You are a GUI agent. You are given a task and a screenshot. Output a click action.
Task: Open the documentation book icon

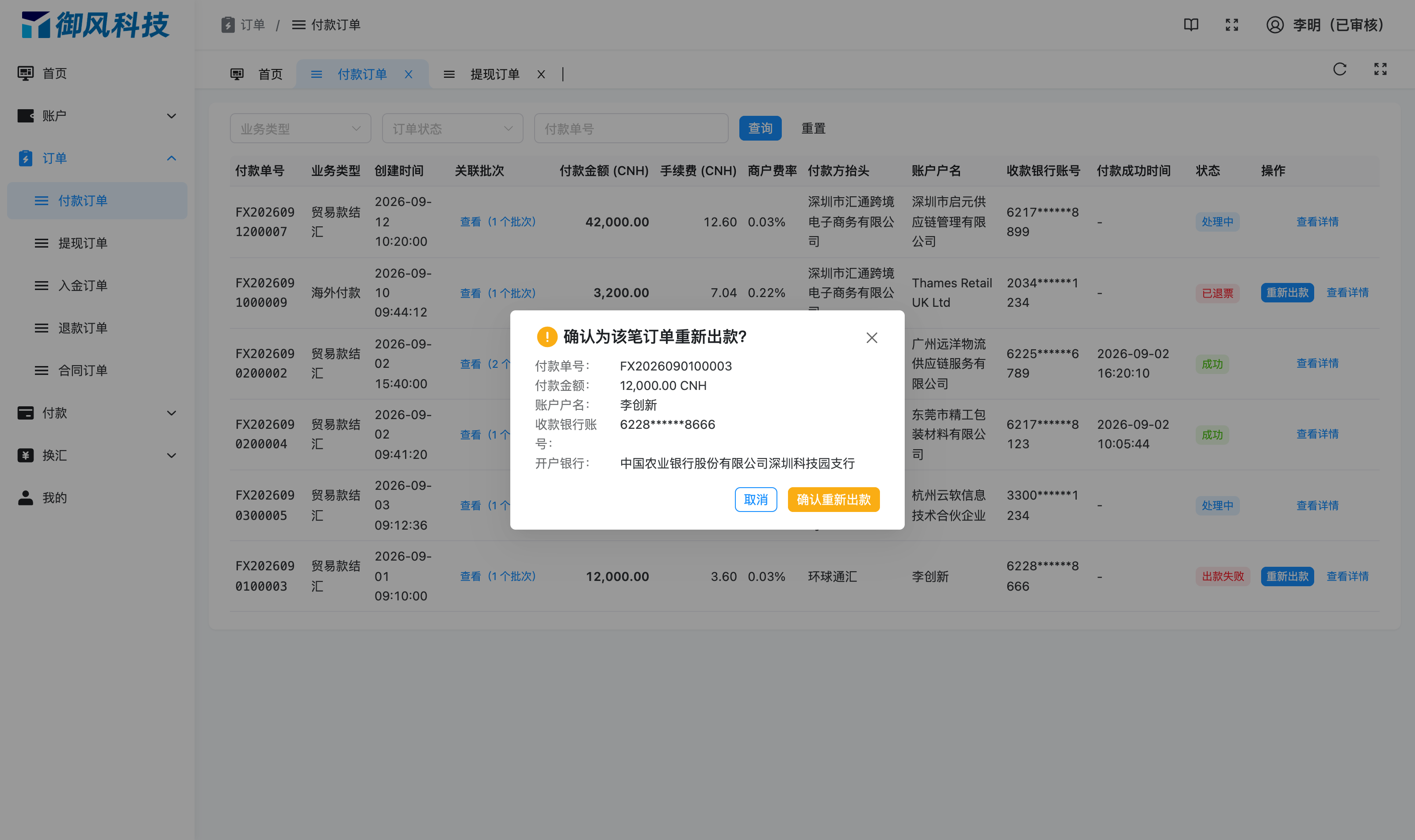point(1191,25)
